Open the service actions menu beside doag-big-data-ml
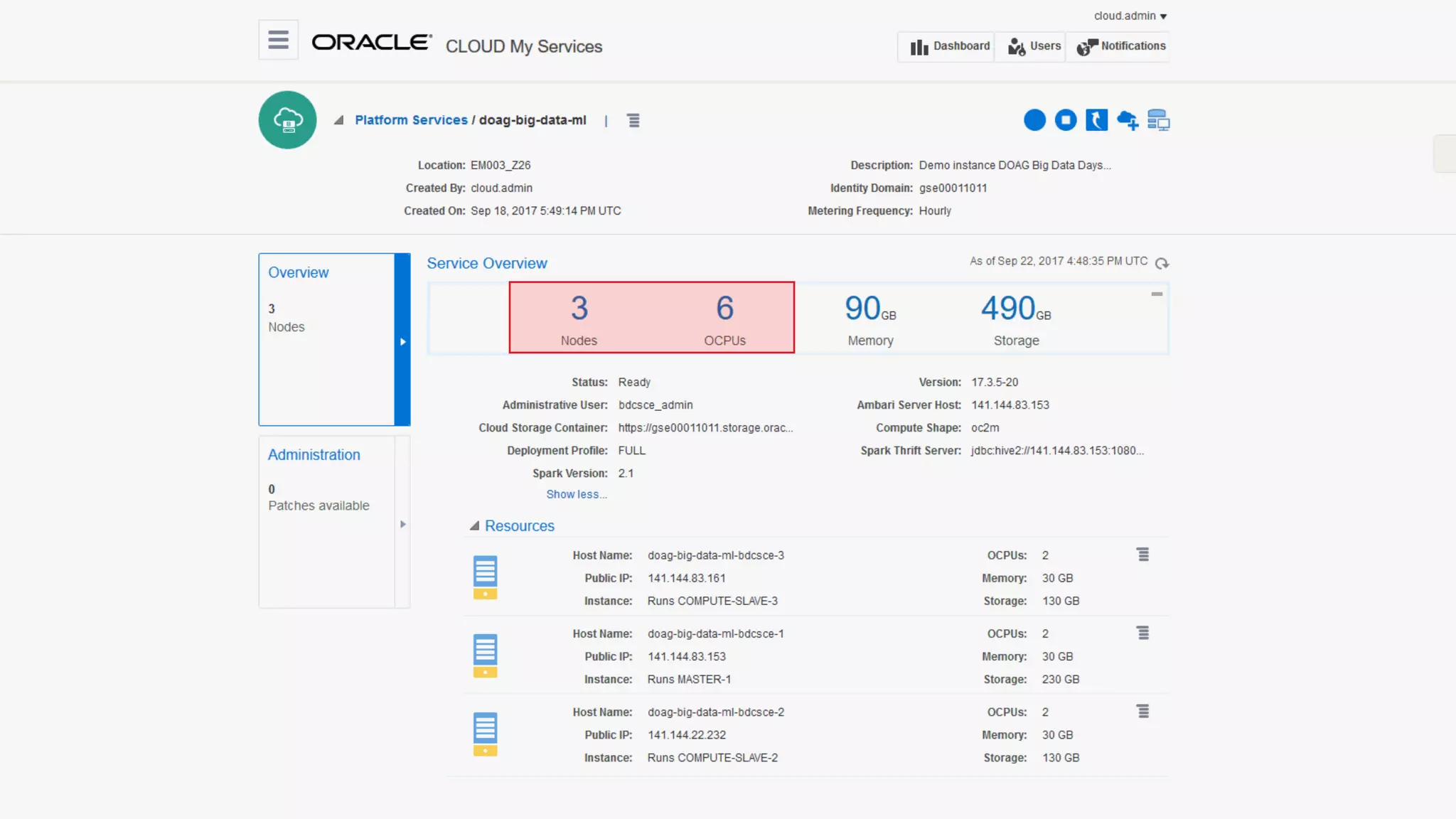Viewport: 1456px width, 819px height. (633, 120)
